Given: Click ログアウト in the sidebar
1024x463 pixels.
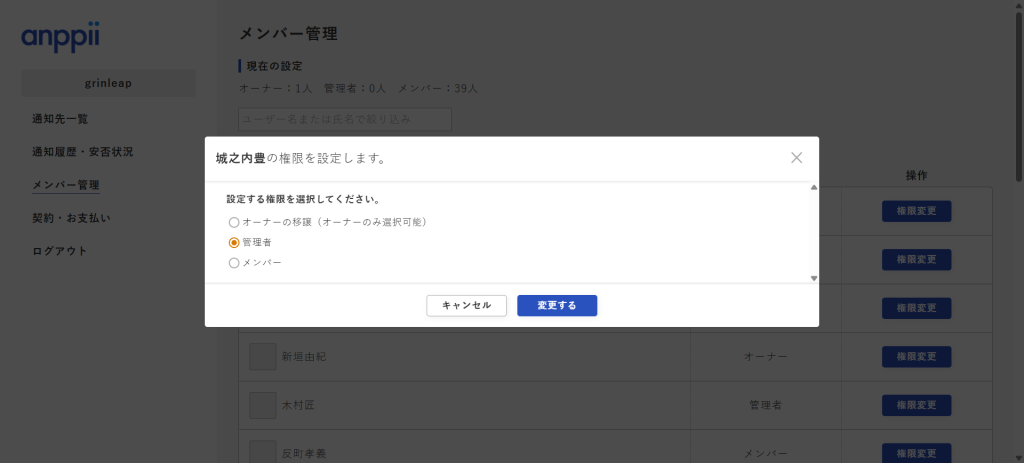Looking at the screenshot, I should pyautogui.click(x=60, y=251).
